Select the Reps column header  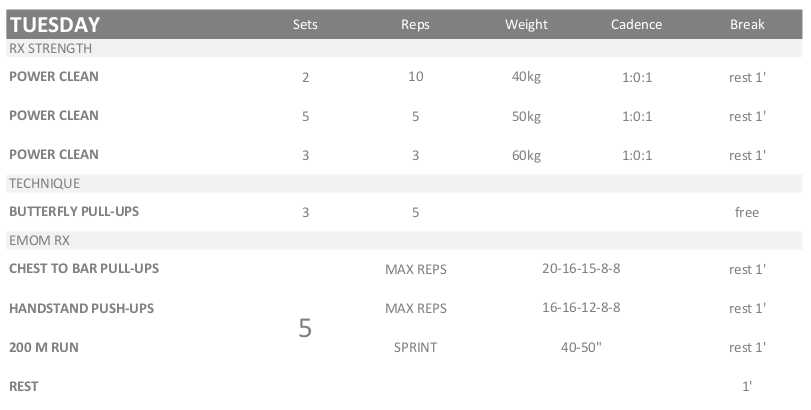pos(415,25)
